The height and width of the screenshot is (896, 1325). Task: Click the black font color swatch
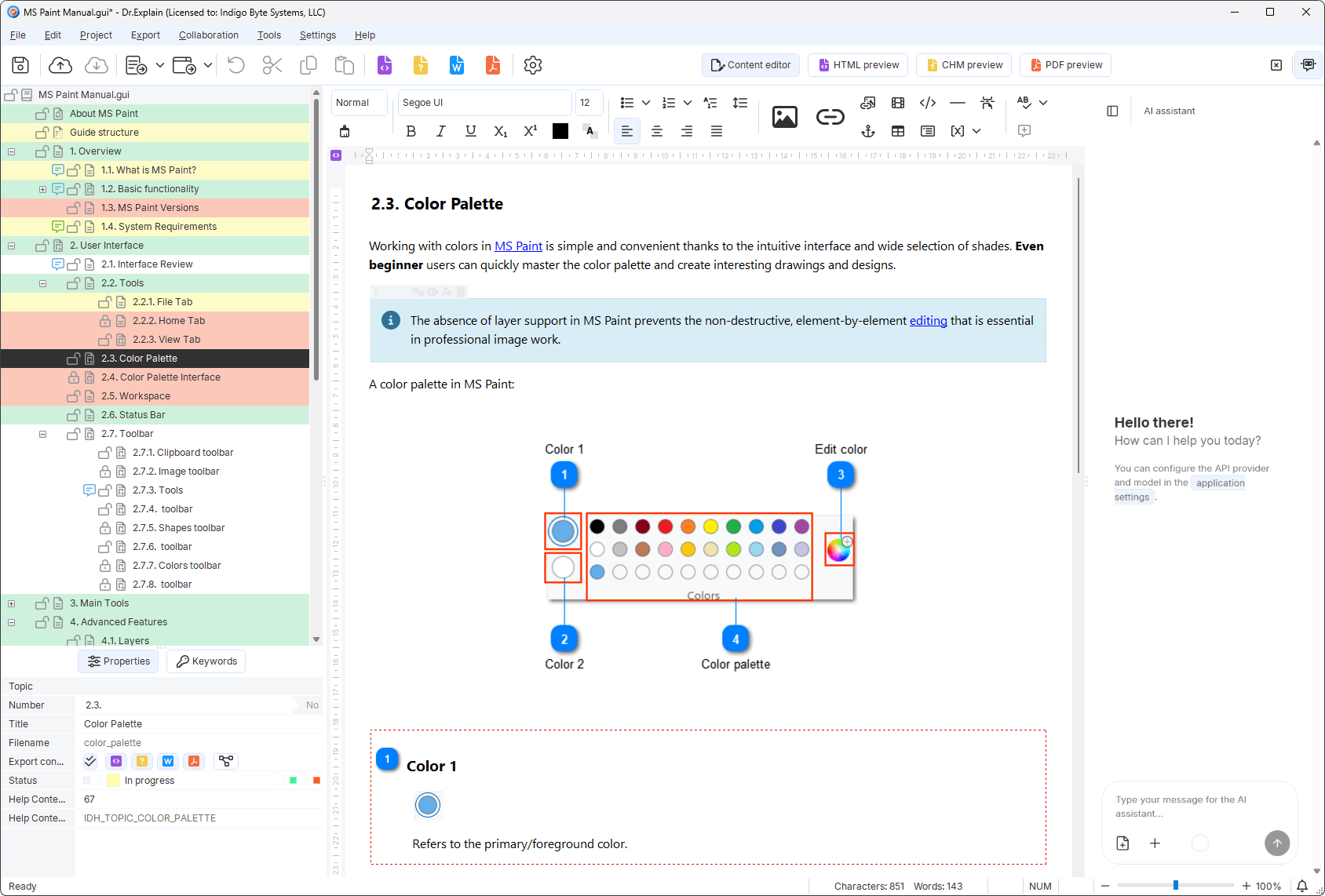coord(560,131)
